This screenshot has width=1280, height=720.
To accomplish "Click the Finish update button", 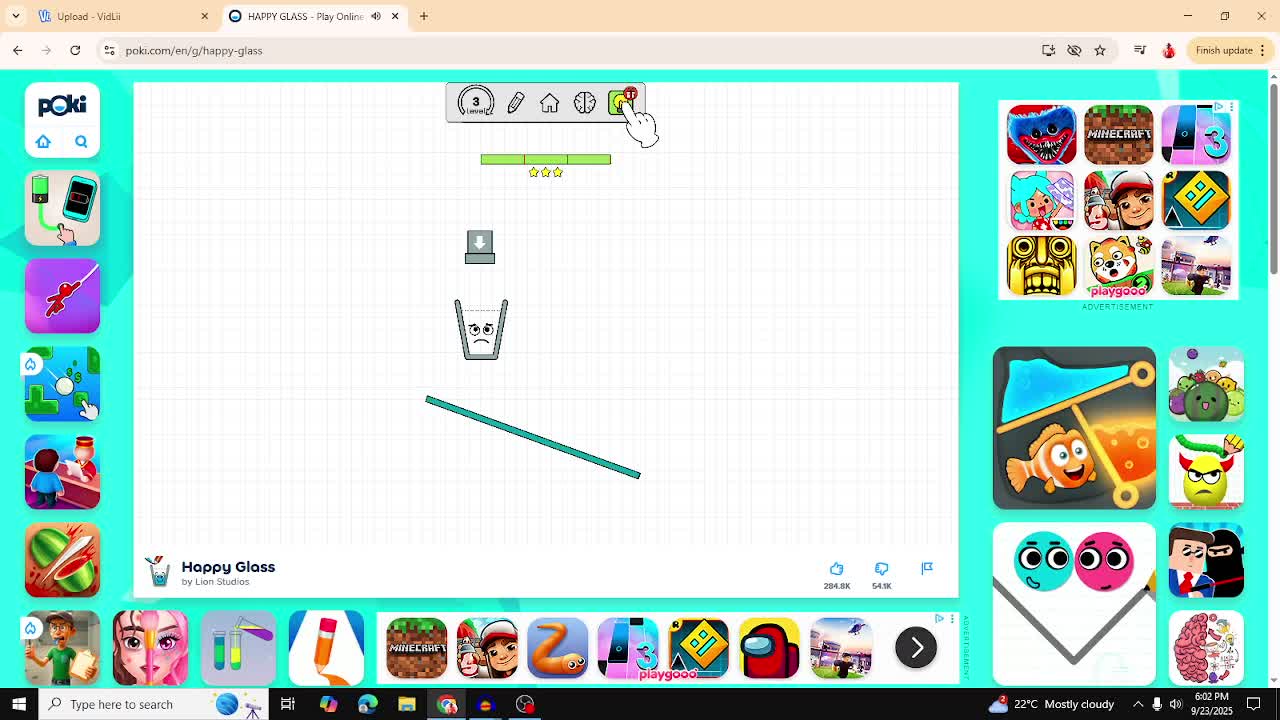I will (1223, 50).
